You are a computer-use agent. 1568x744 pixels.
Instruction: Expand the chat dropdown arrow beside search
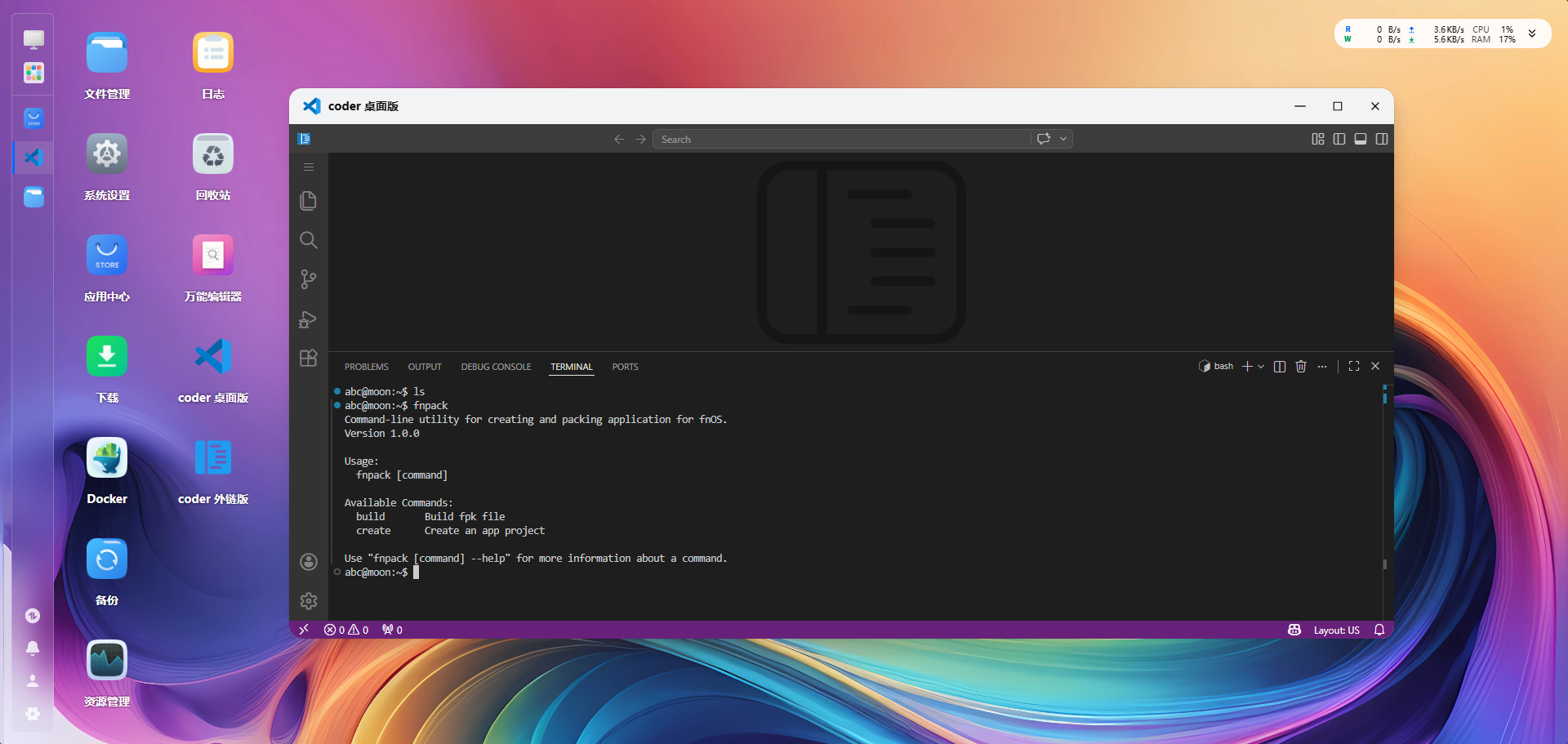[x=1063, y=140]
